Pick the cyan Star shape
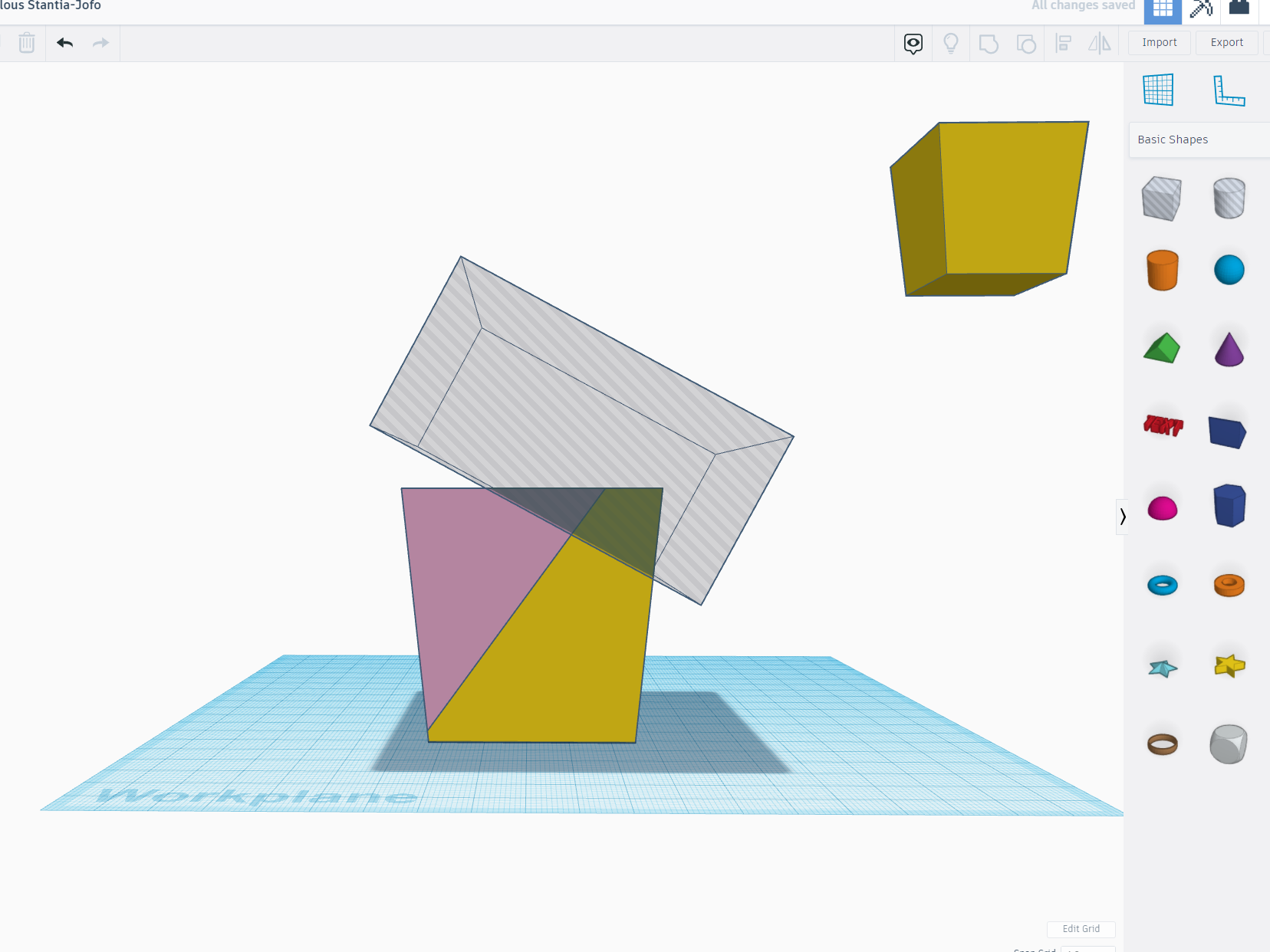Viewport: 1270px width, 952px height. [1163, 668]
